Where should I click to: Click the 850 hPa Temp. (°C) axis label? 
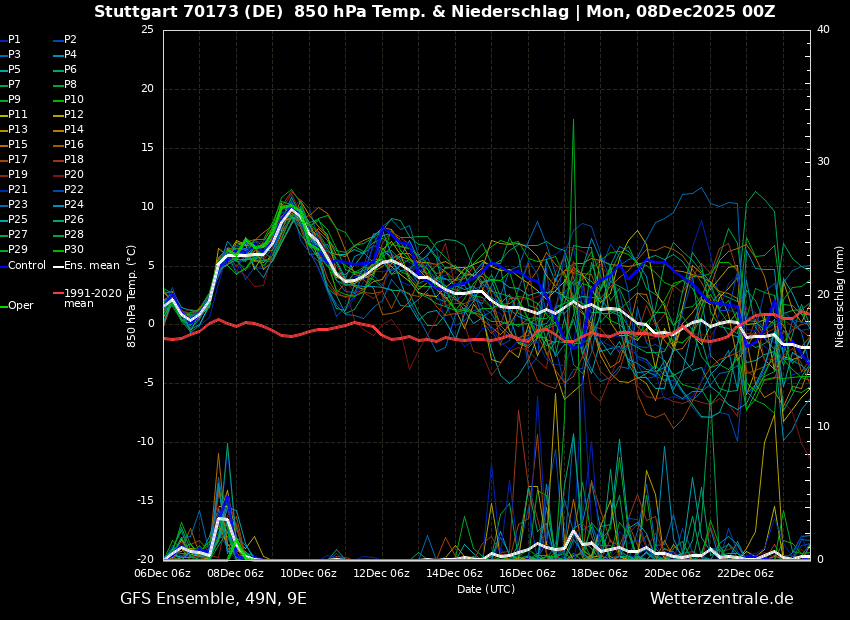click(132, 296)
